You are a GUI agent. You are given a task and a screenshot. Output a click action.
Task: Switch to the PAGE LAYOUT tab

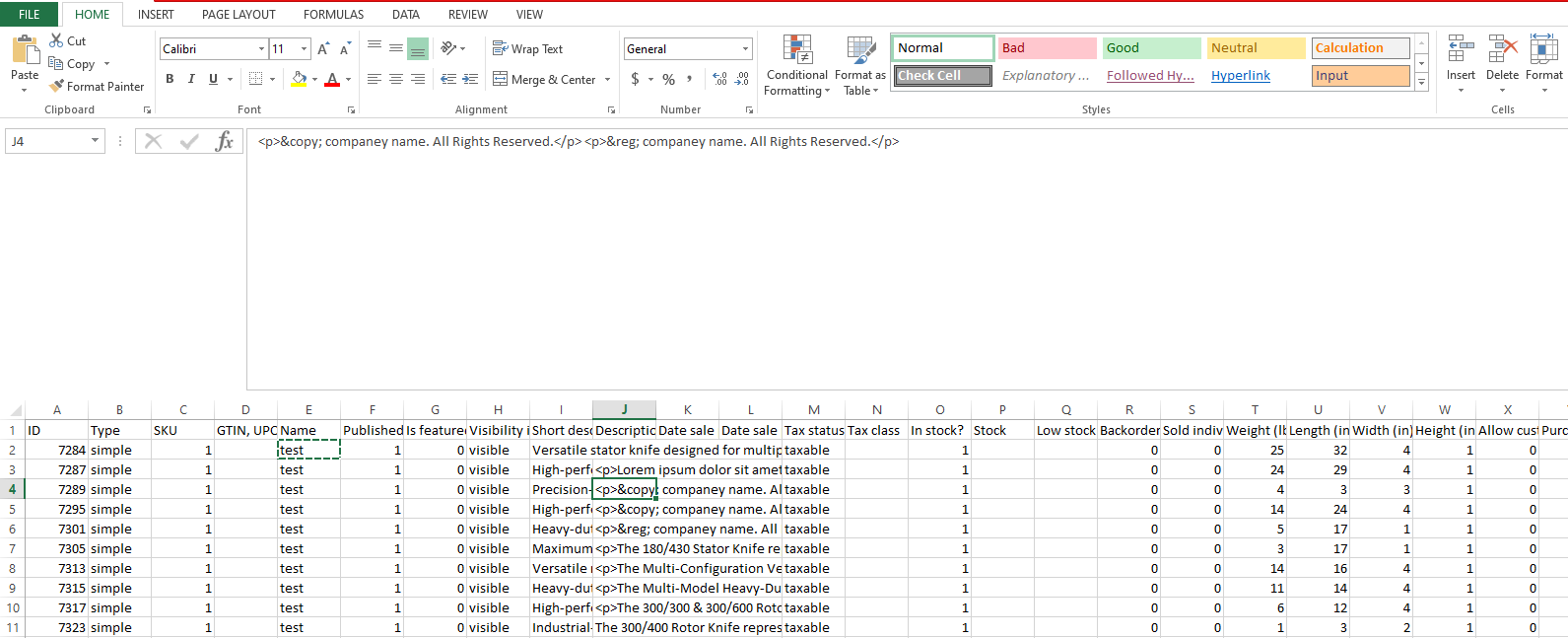(x=239, y=14)
